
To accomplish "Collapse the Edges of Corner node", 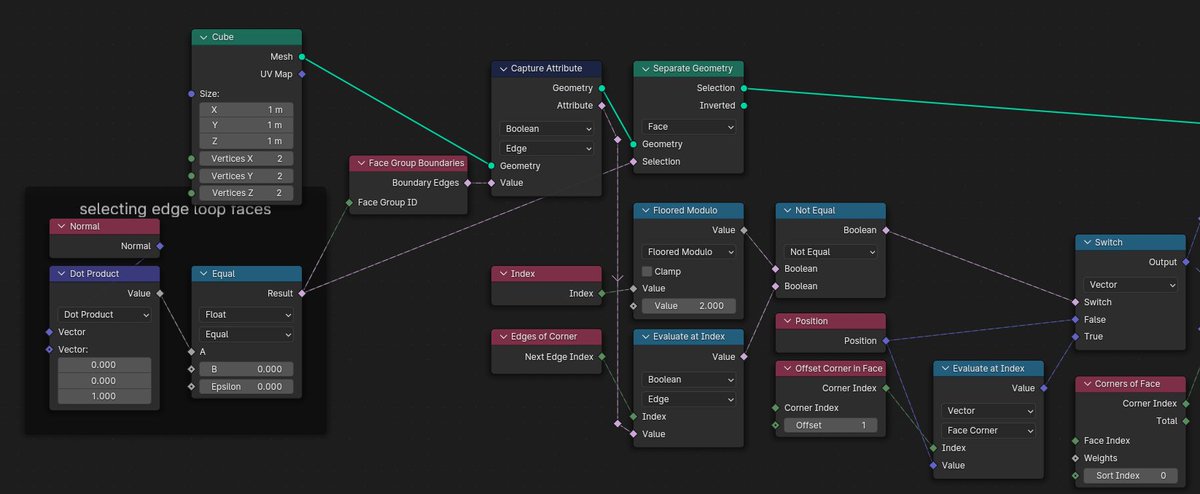I will coord(502,337).
